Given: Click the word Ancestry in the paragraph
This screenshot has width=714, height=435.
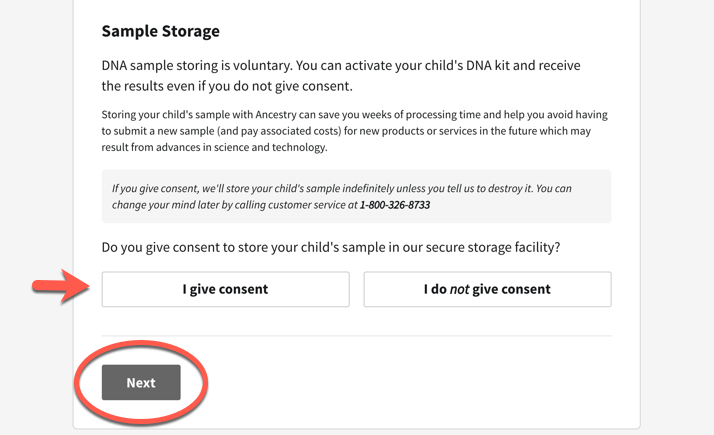Looking at the screenshot, I should pos(276,115).
